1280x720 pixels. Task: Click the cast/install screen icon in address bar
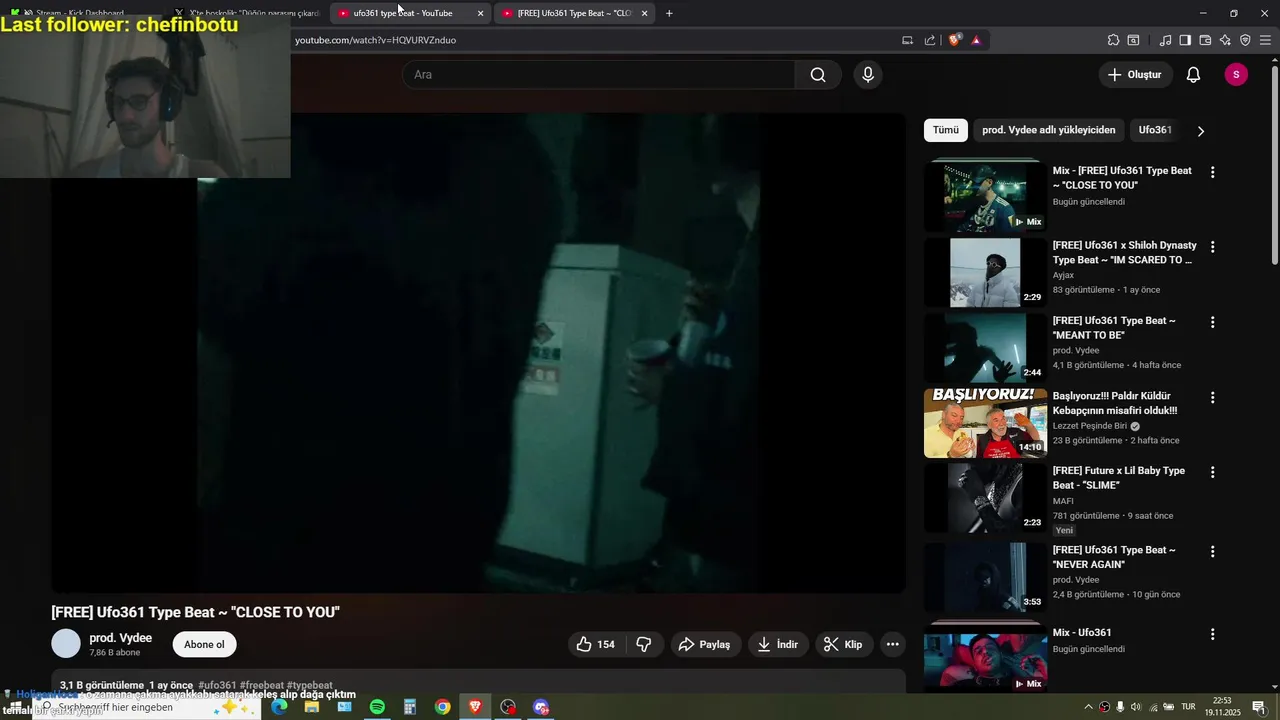908,40
